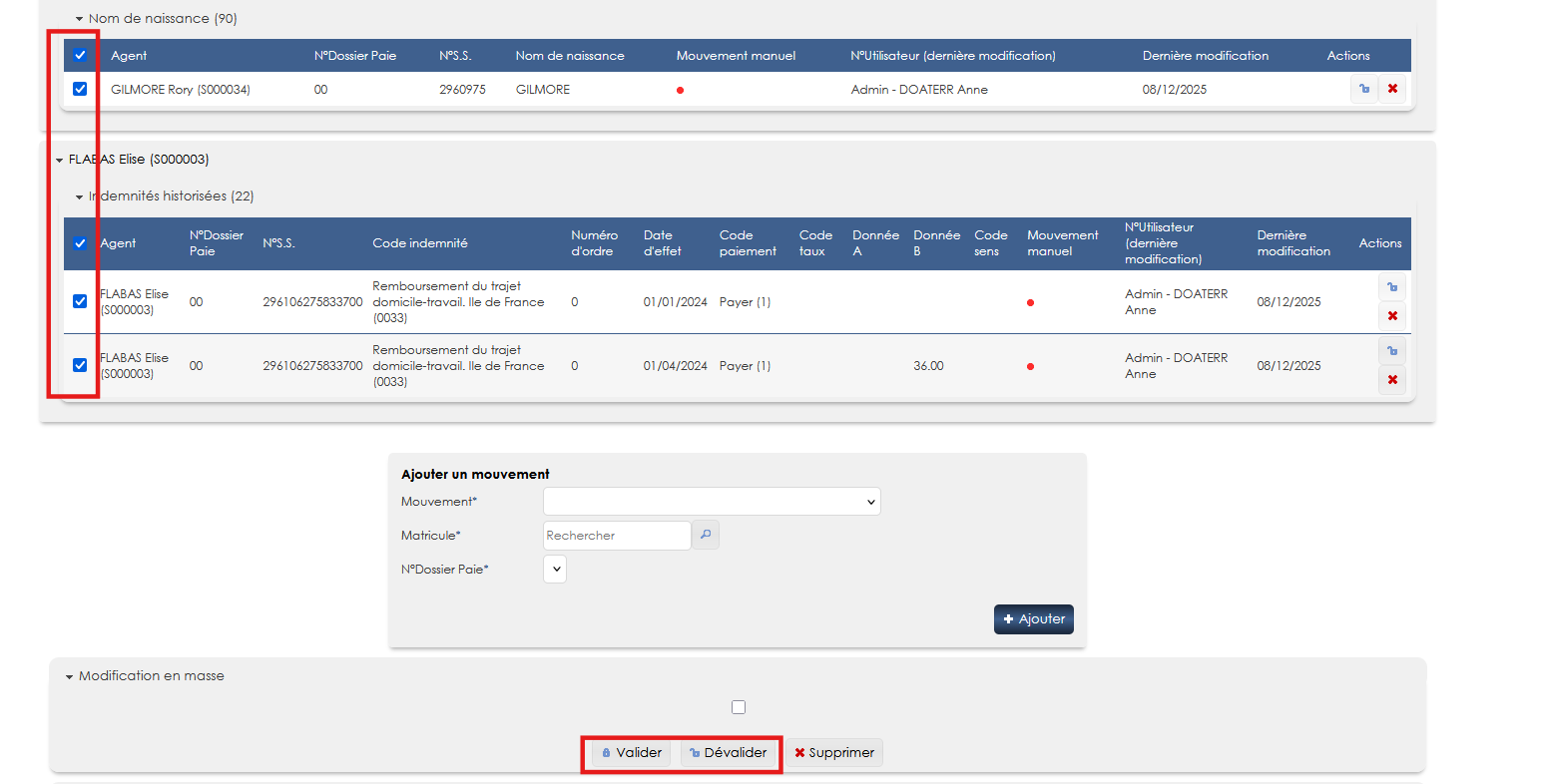Image resolution: width=1546 pixels, height=784 pixels.
Task: Toggle select-all checkbox in Indemnités historisées header
Action: point(80,243)
